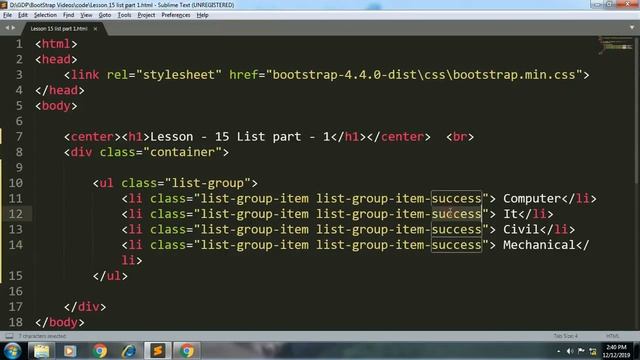This screenshot has height=360, width=640.
Task: Go to previous tab with left arrow
Action: [x=7, y=28]
